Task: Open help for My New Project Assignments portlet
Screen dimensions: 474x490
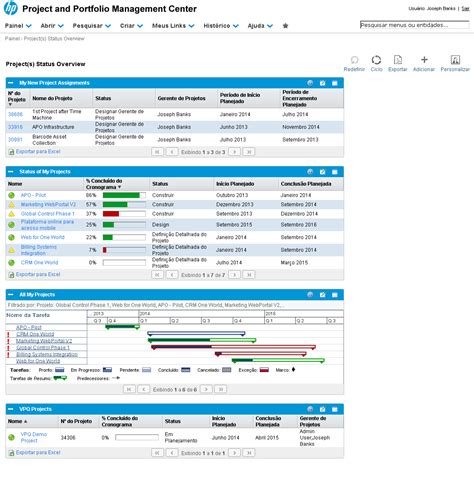Action: coord(310,83)
